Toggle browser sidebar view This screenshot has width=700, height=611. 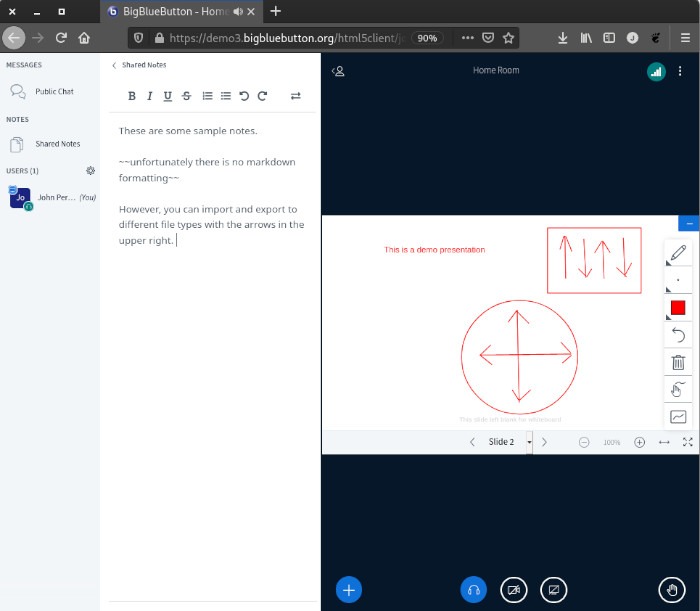(609, 38)
